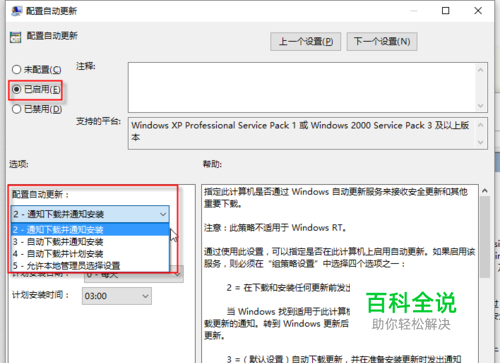This screenshot has width=500, height=363.
Task: Click the 计划安装时间 label
Action: pyautogui.click(x=41, y=295)
